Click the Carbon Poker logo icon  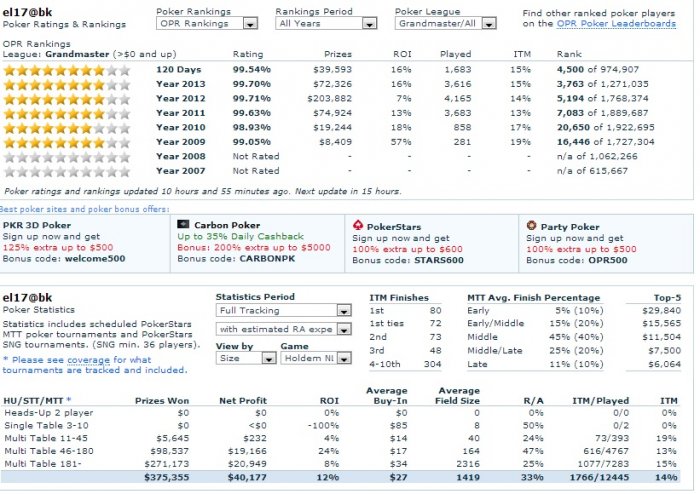(183, 224)
